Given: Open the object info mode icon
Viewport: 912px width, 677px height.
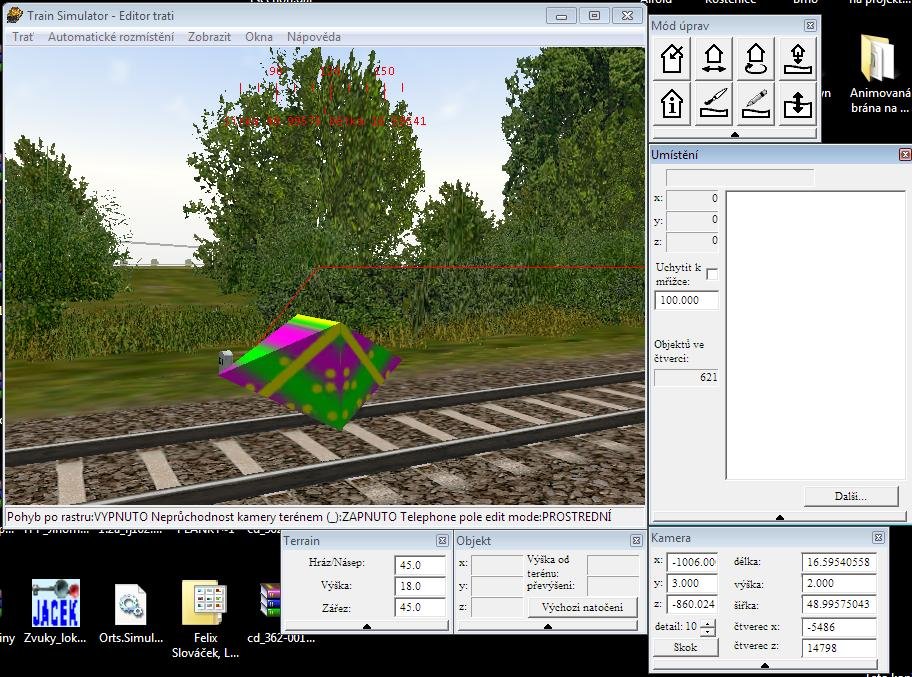Looking at the screenshot, I should coord(672,104).
